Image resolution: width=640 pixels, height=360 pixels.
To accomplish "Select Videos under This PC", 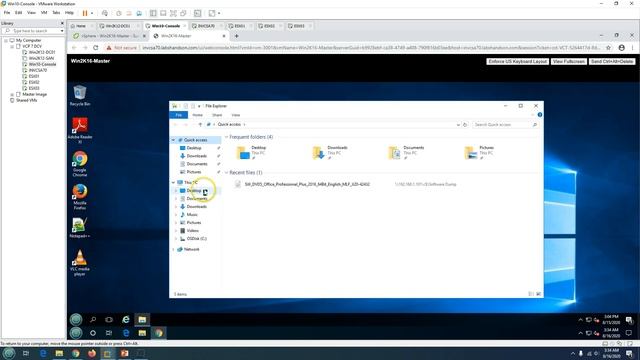I will point(192,231).
